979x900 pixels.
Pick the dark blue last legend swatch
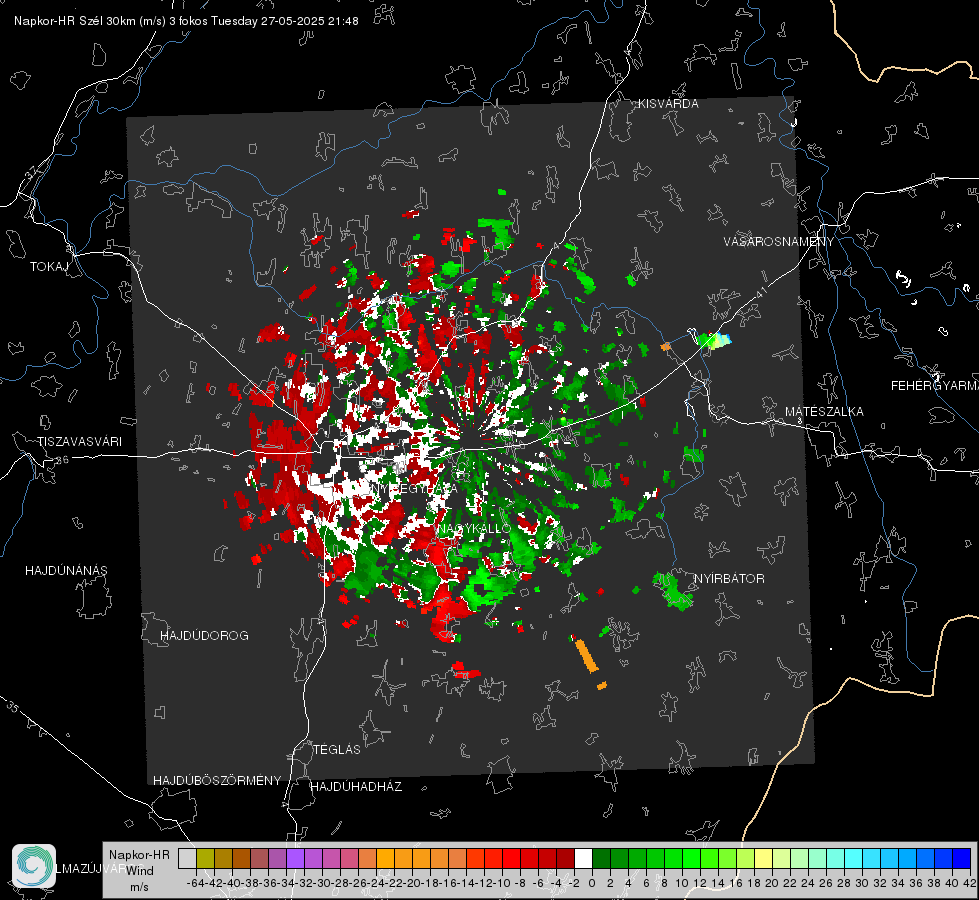coord(962,858)
